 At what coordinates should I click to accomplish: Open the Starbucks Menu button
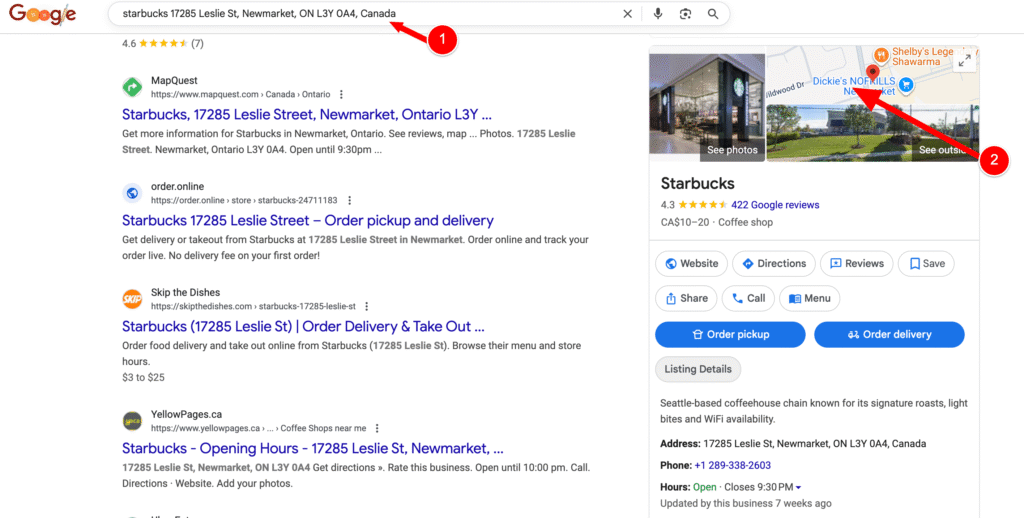click(x=809, y=299)
